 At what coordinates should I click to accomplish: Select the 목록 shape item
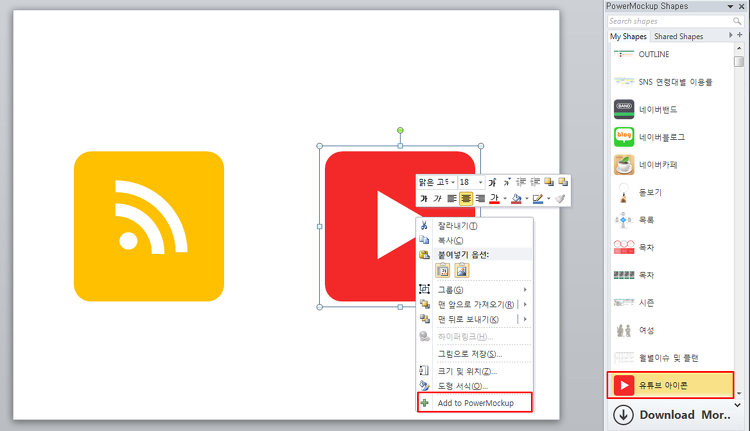(x=671, y=220)
